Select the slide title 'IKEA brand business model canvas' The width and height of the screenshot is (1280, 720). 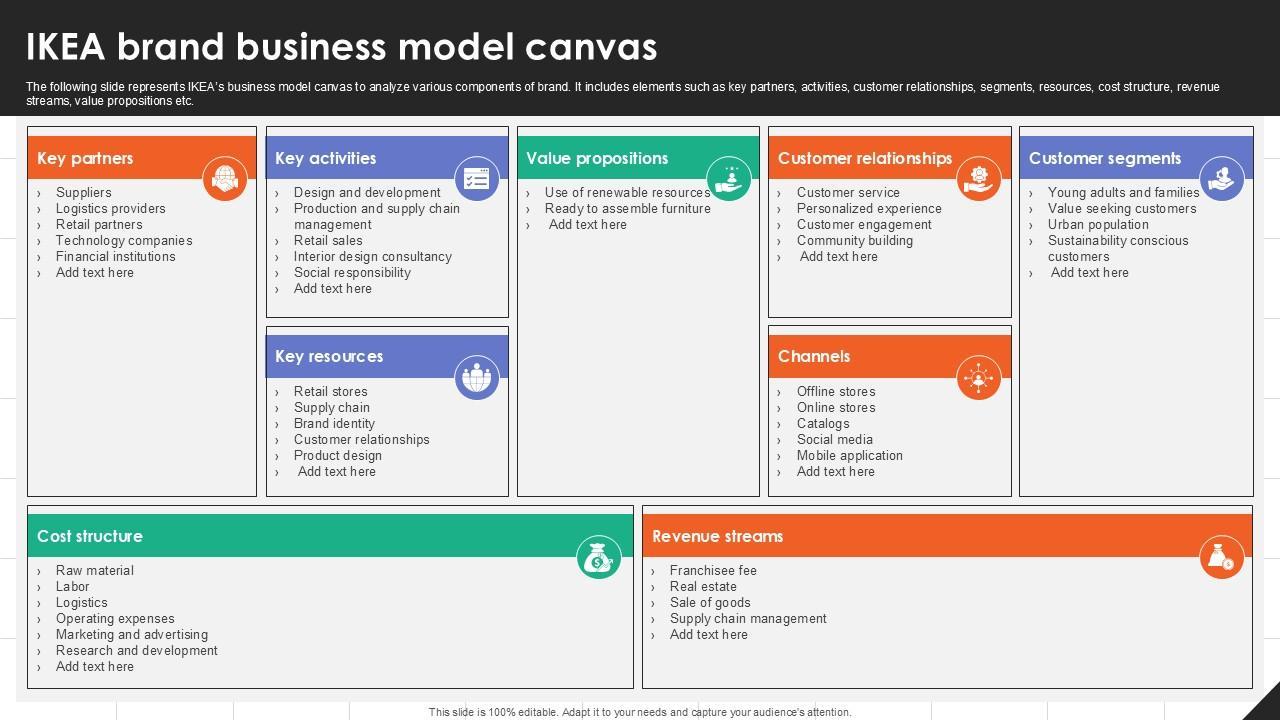point(342,47)
